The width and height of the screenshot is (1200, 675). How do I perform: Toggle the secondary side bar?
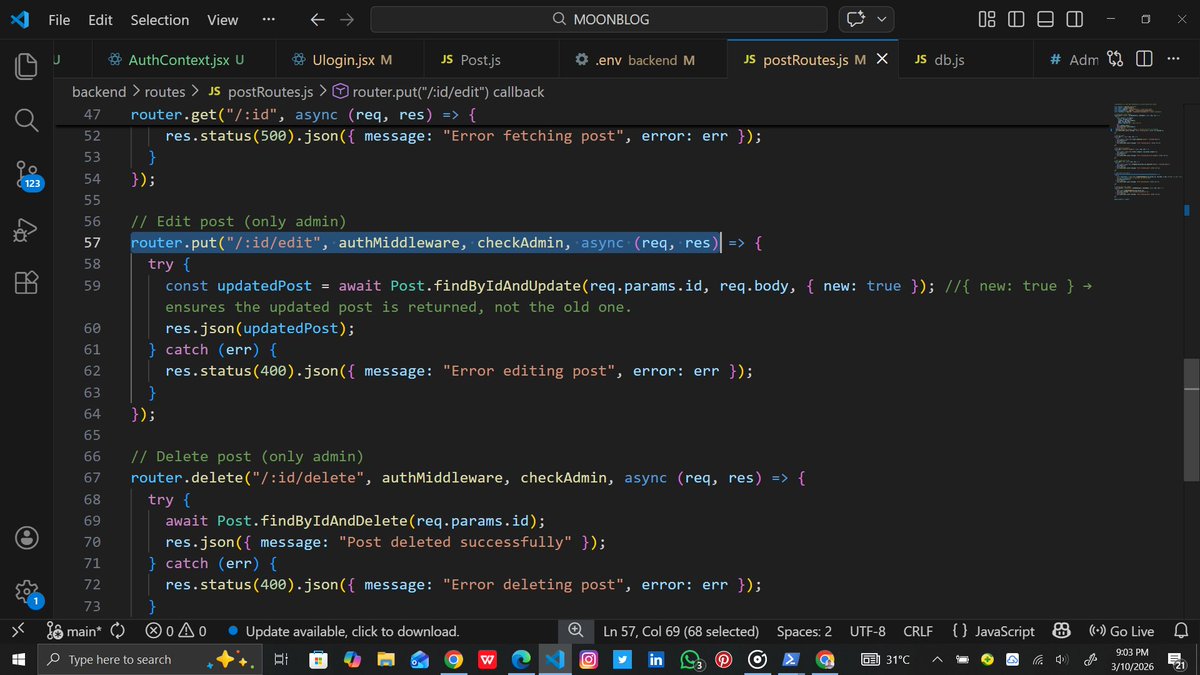tap(1074, 19)
